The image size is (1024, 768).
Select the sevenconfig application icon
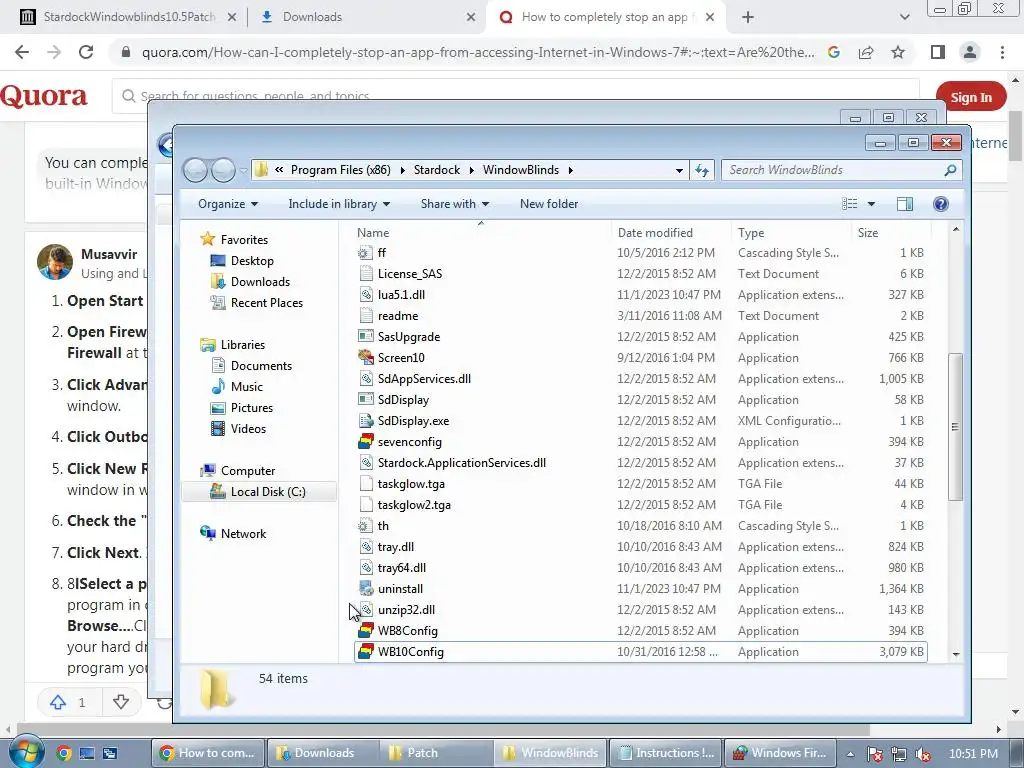tap(366, 442)
